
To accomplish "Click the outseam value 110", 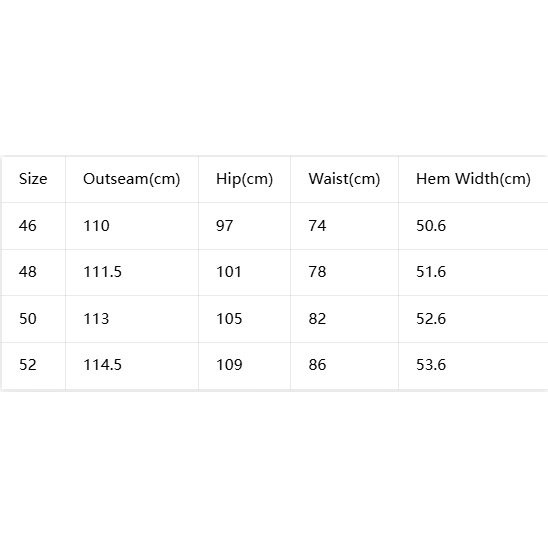I will (96, 226).
